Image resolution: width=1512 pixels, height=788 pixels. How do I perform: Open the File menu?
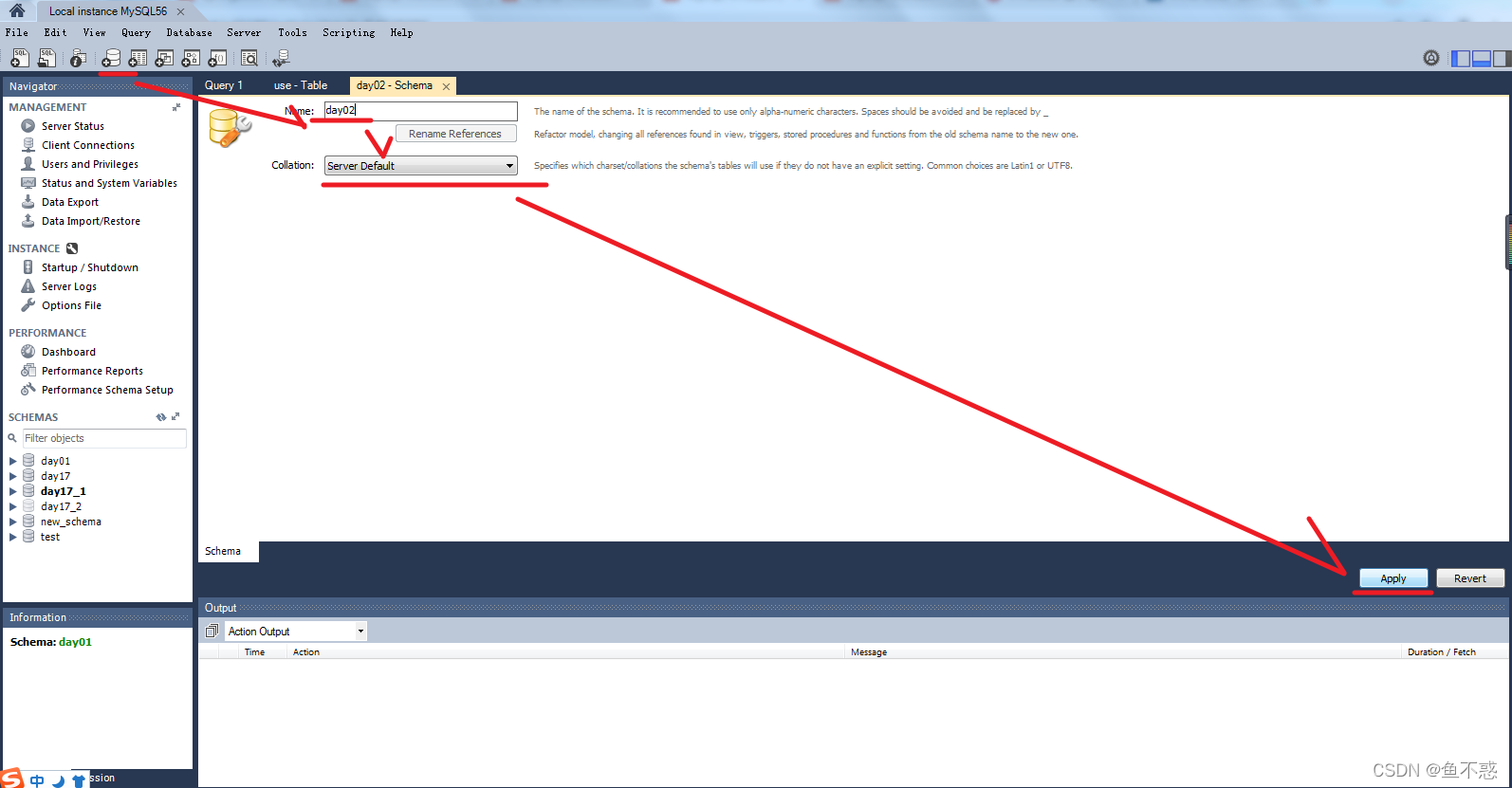click(17, 32)
